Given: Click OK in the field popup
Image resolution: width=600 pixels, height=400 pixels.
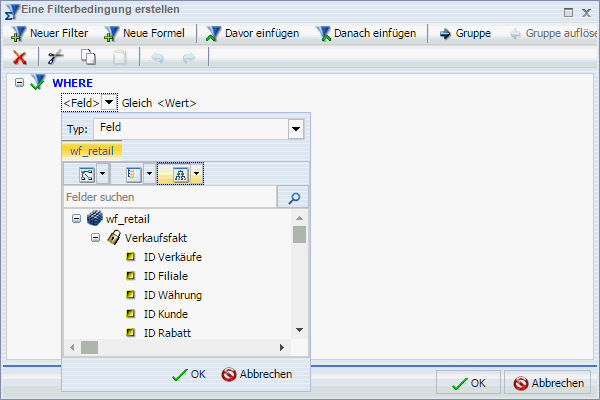Looking at the screenshot, I should (x=189, y=374).
